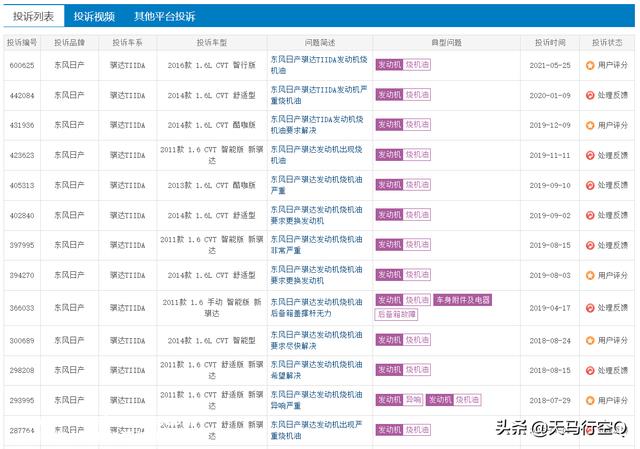Open complaint 发动机出现烧机油 in row 423623
Screen dimensions: 640x449
coord(316,155)
